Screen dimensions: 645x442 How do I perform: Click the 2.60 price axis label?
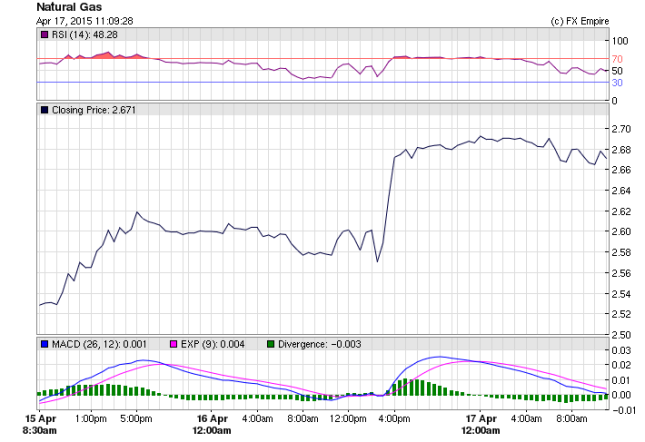click(x=621, y=231)
